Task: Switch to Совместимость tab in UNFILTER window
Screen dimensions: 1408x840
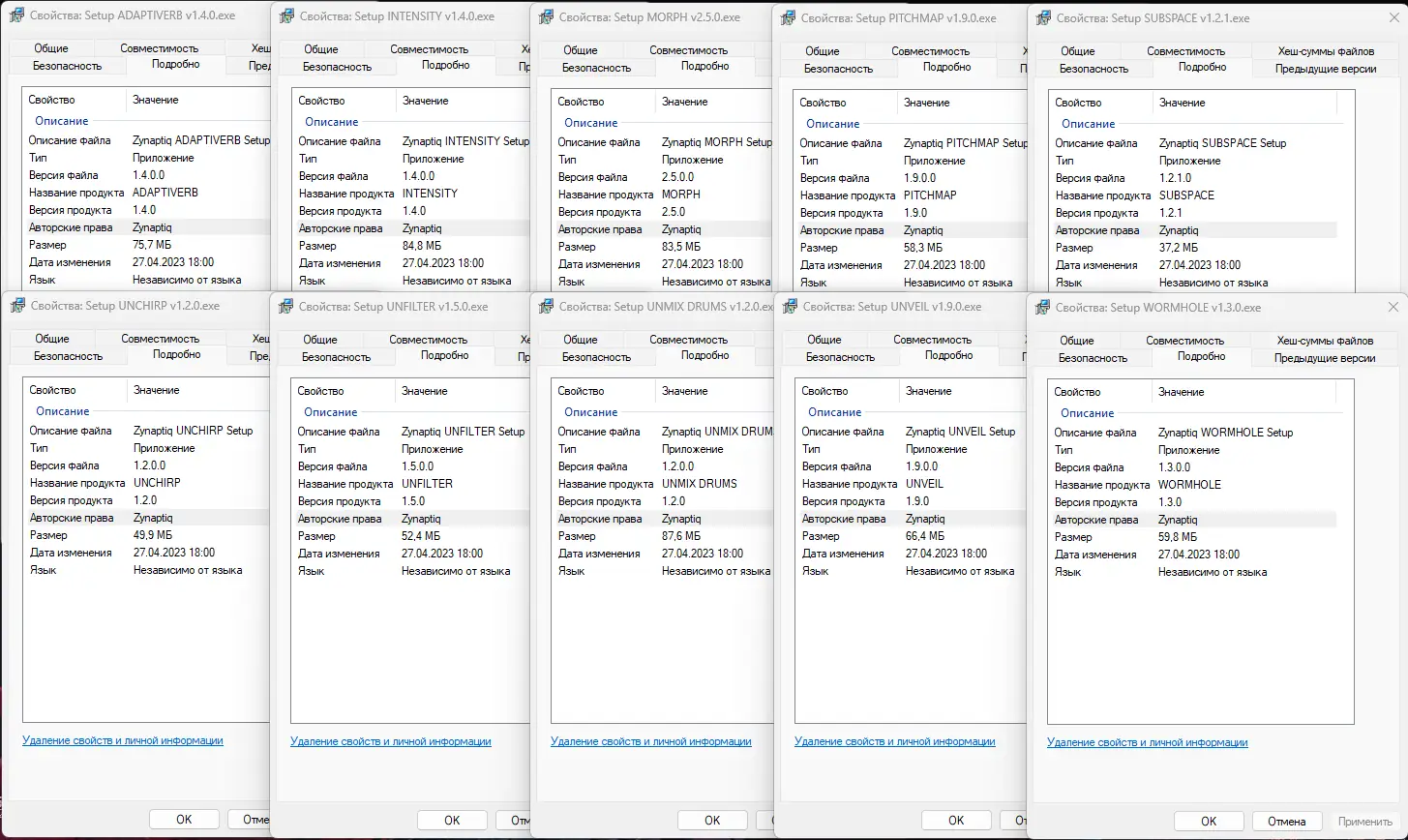Action: pyautogui.click(x=429, y=340)
